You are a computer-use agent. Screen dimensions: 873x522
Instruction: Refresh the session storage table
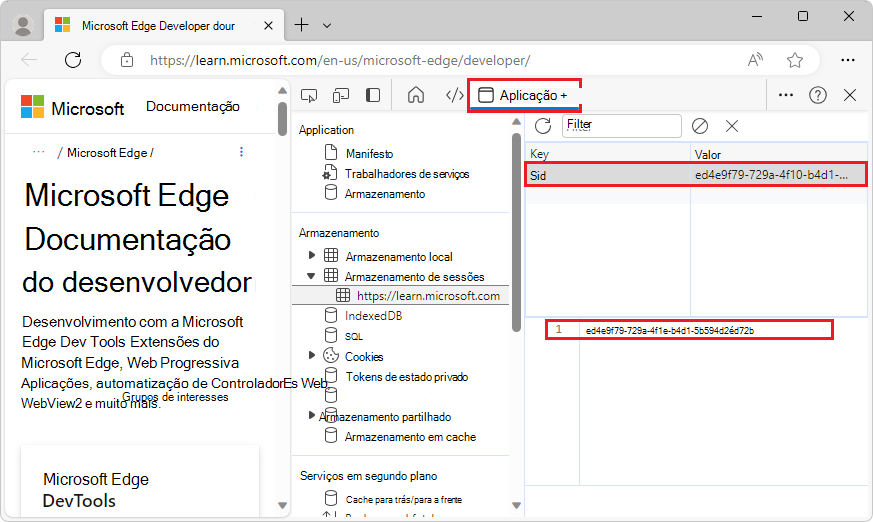[x=543, y=126]
